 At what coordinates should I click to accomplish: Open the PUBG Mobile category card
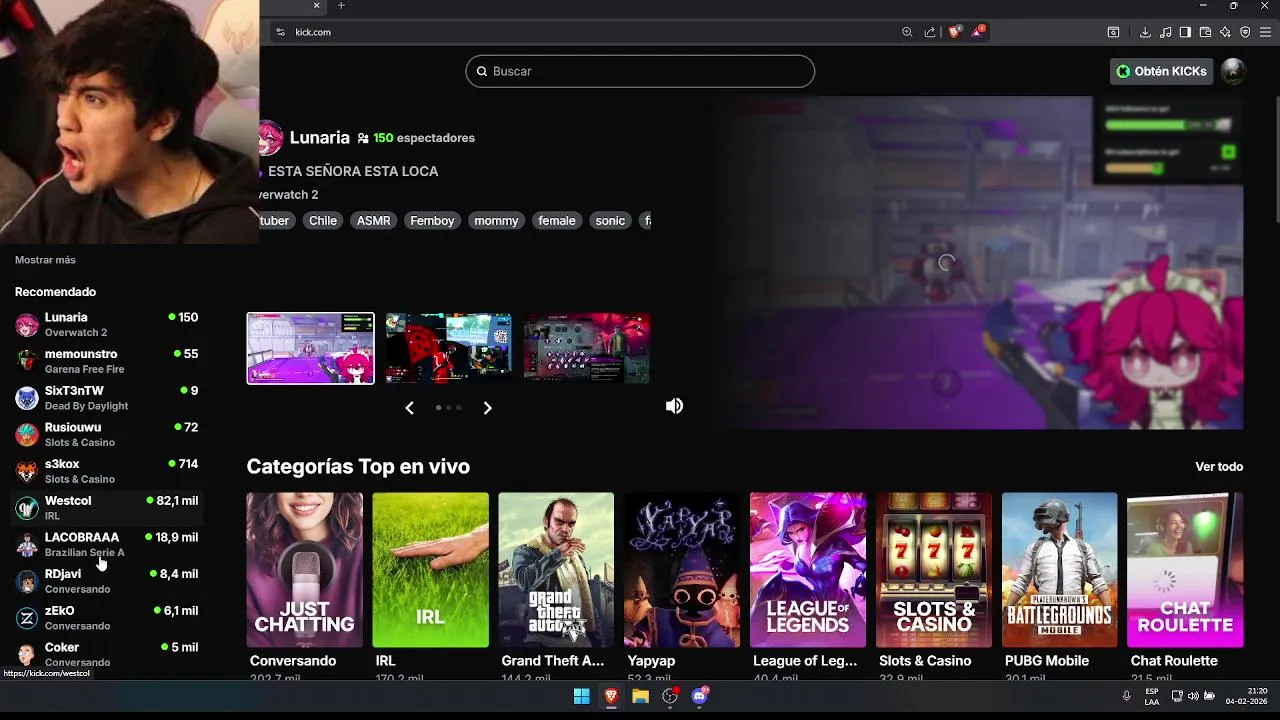pyautogui.click(x=1060, y=570)
